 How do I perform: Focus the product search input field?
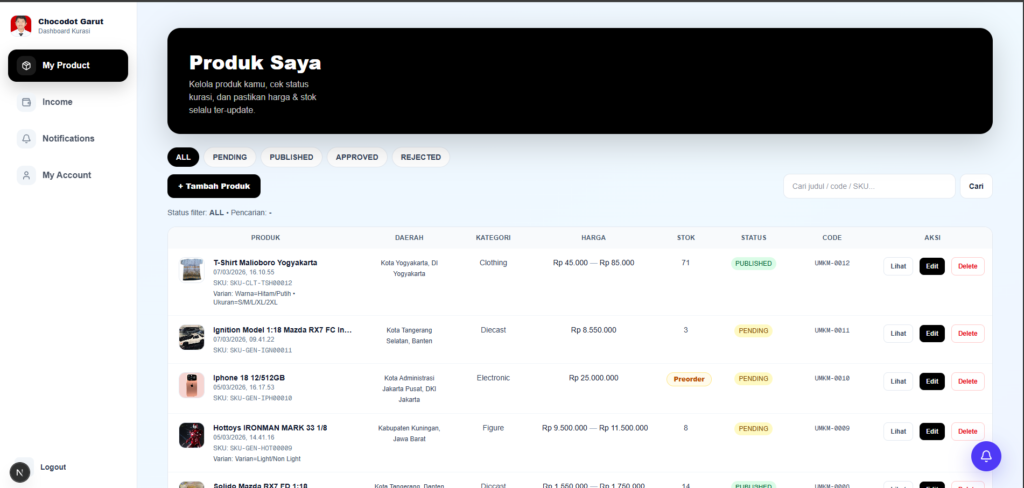click(x=868, y=186)
